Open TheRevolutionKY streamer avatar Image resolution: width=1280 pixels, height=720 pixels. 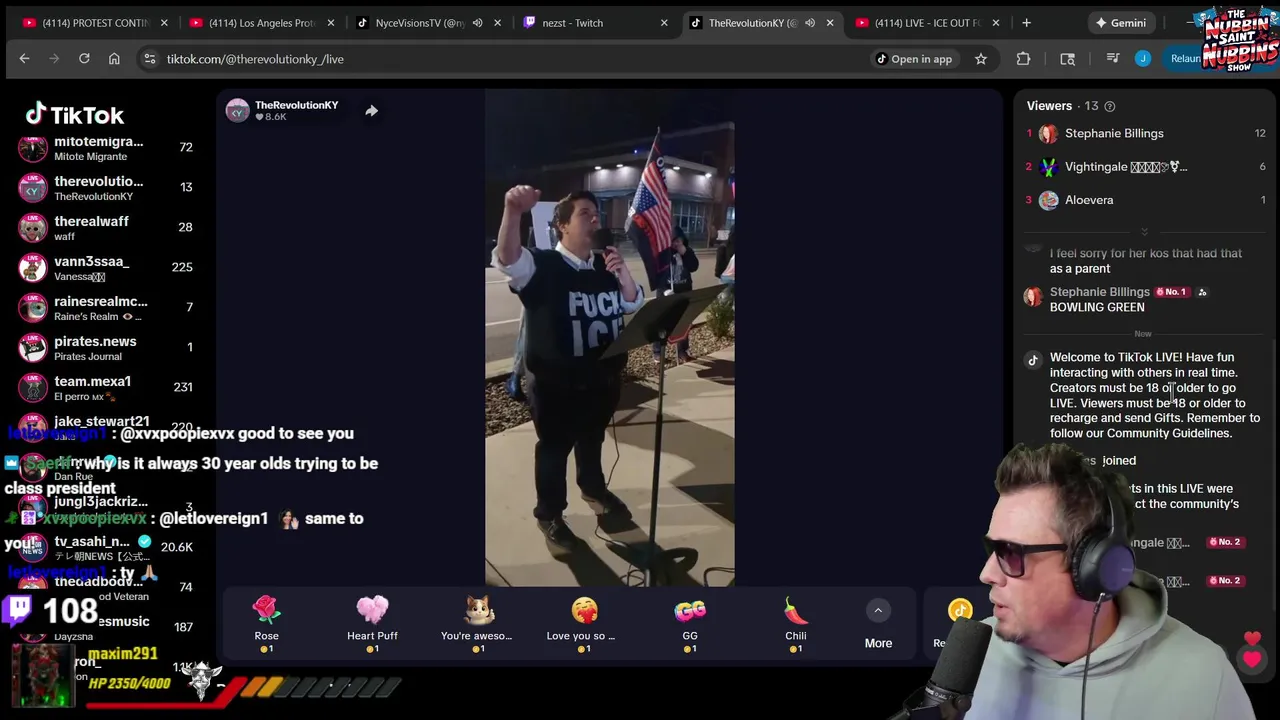pyautogui.click(x=237, y=110)
